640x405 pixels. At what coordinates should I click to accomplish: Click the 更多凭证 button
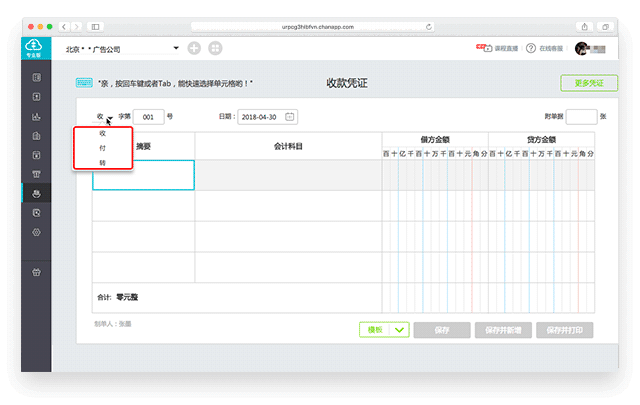coord(583,84)
